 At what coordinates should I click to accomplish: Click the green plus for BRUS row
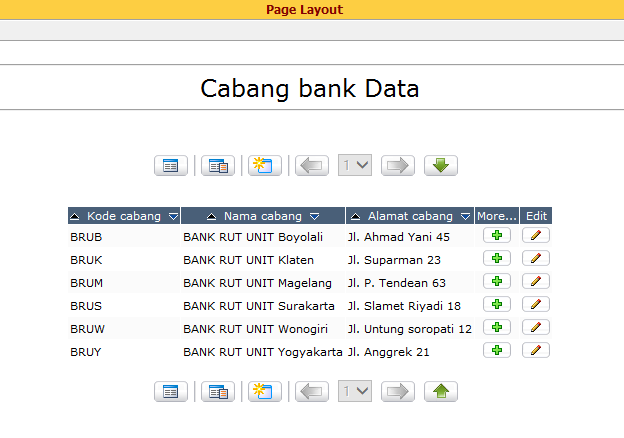pyautogui.click(x=497, y=304)
